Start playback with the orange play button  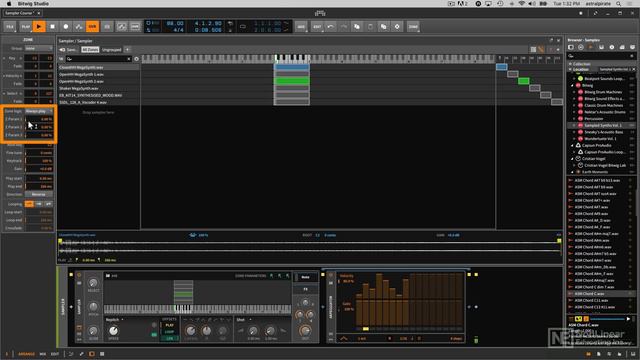pos(39,27)
